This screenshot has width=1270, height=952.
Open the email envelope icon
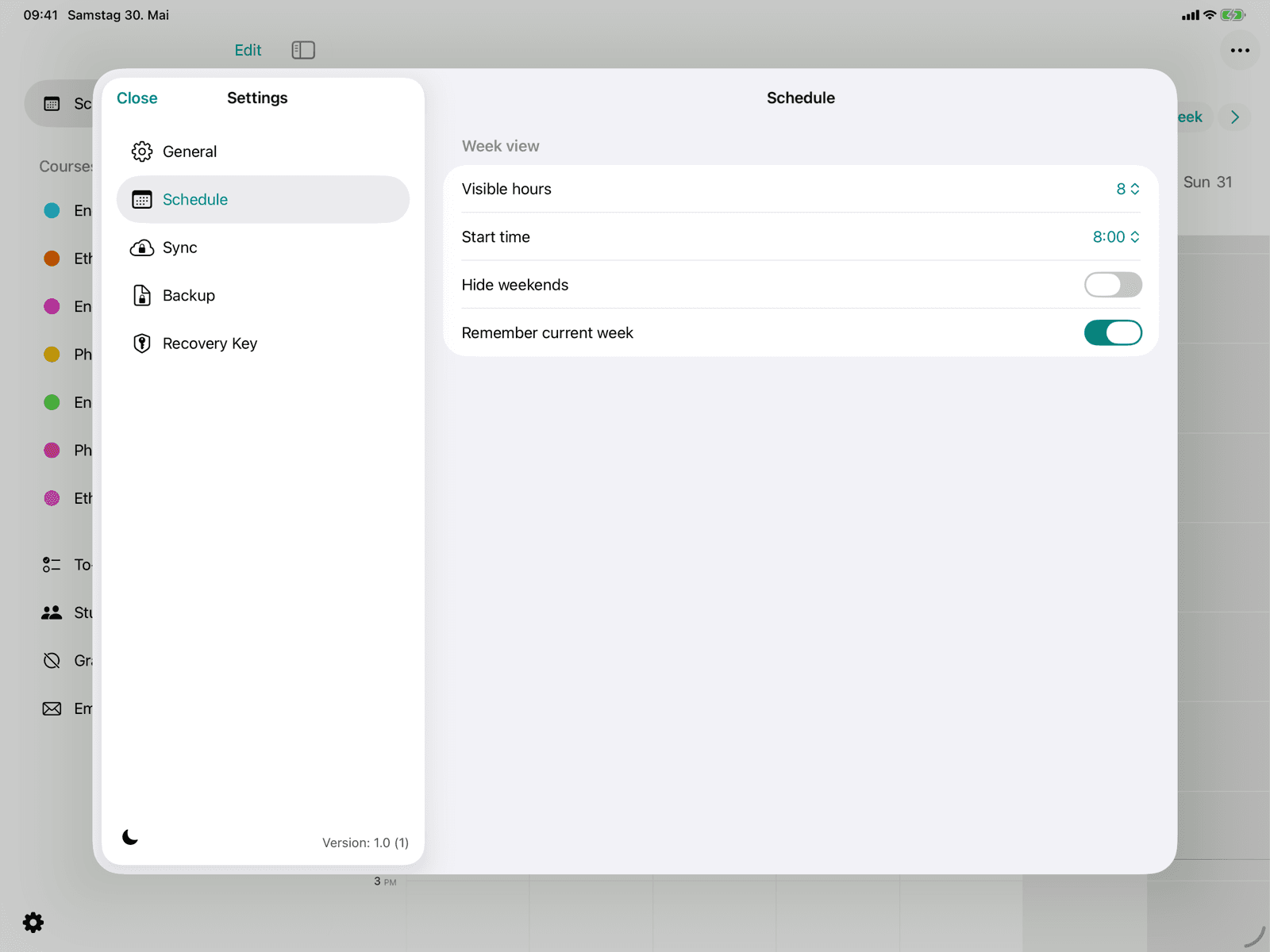[x=52, y=708]
